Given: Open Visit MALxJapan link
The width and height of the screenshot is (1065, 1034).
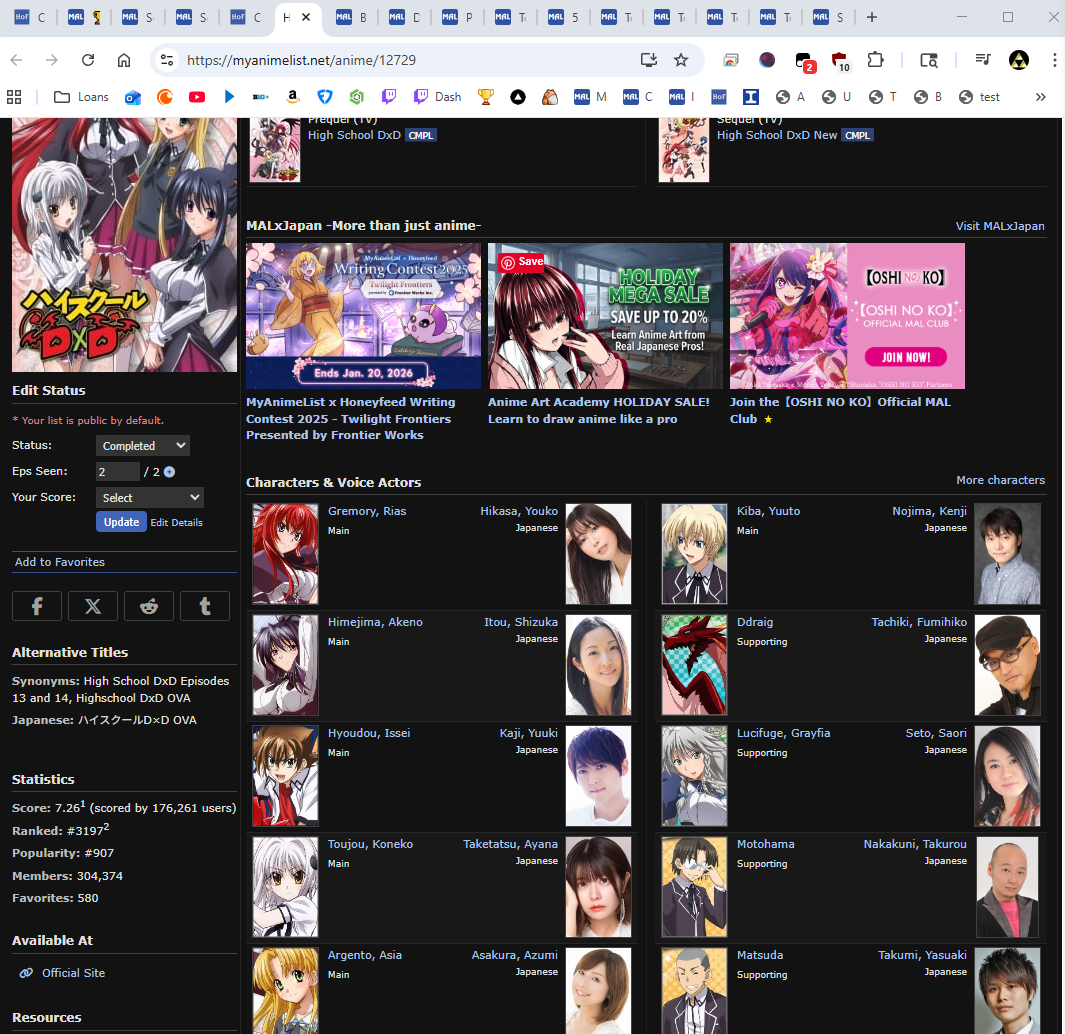Looking at the screenshot, I should (1000, 226).
